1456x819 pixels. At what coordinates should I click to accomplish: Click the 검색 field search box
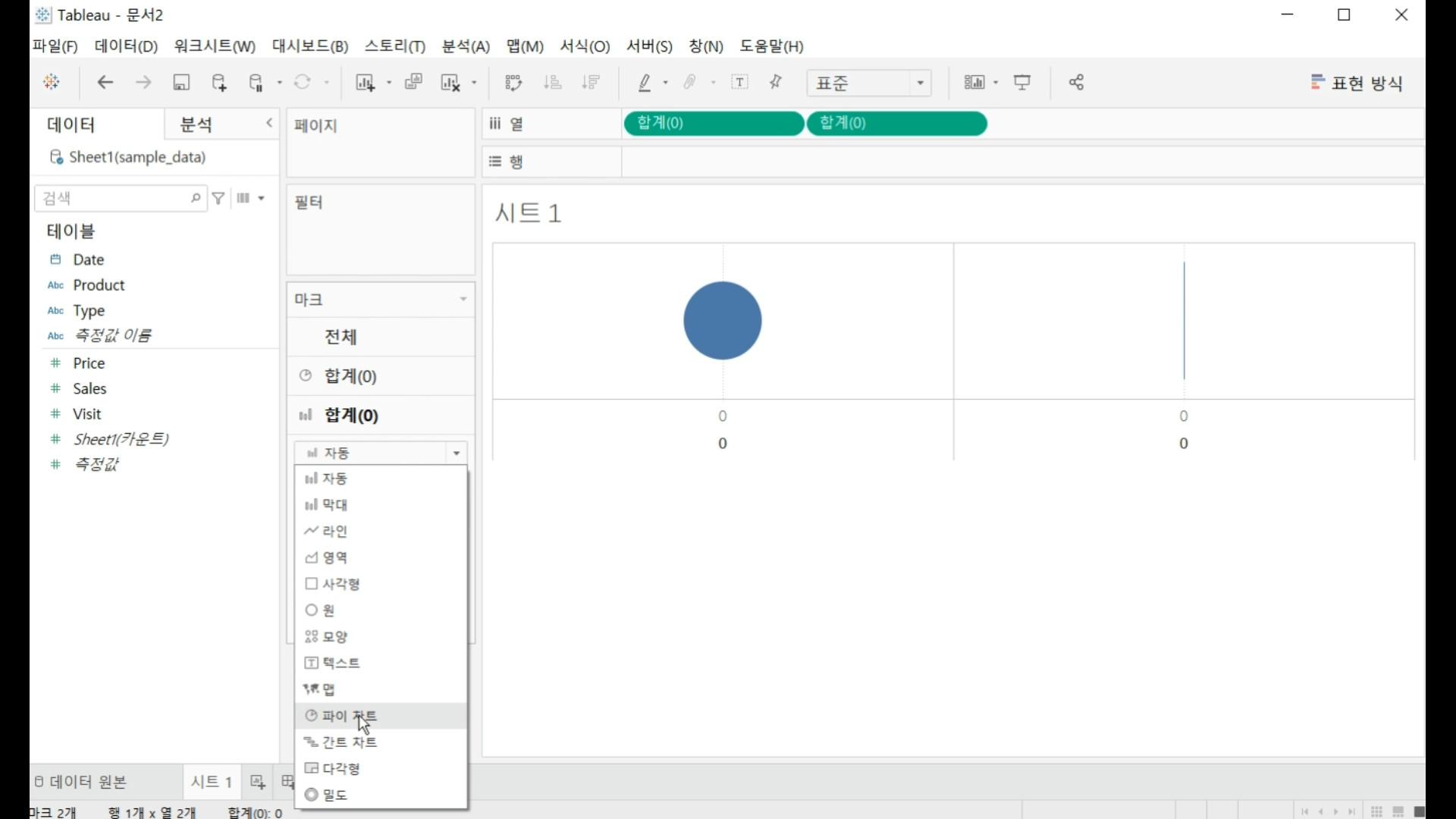pos(114,199)
